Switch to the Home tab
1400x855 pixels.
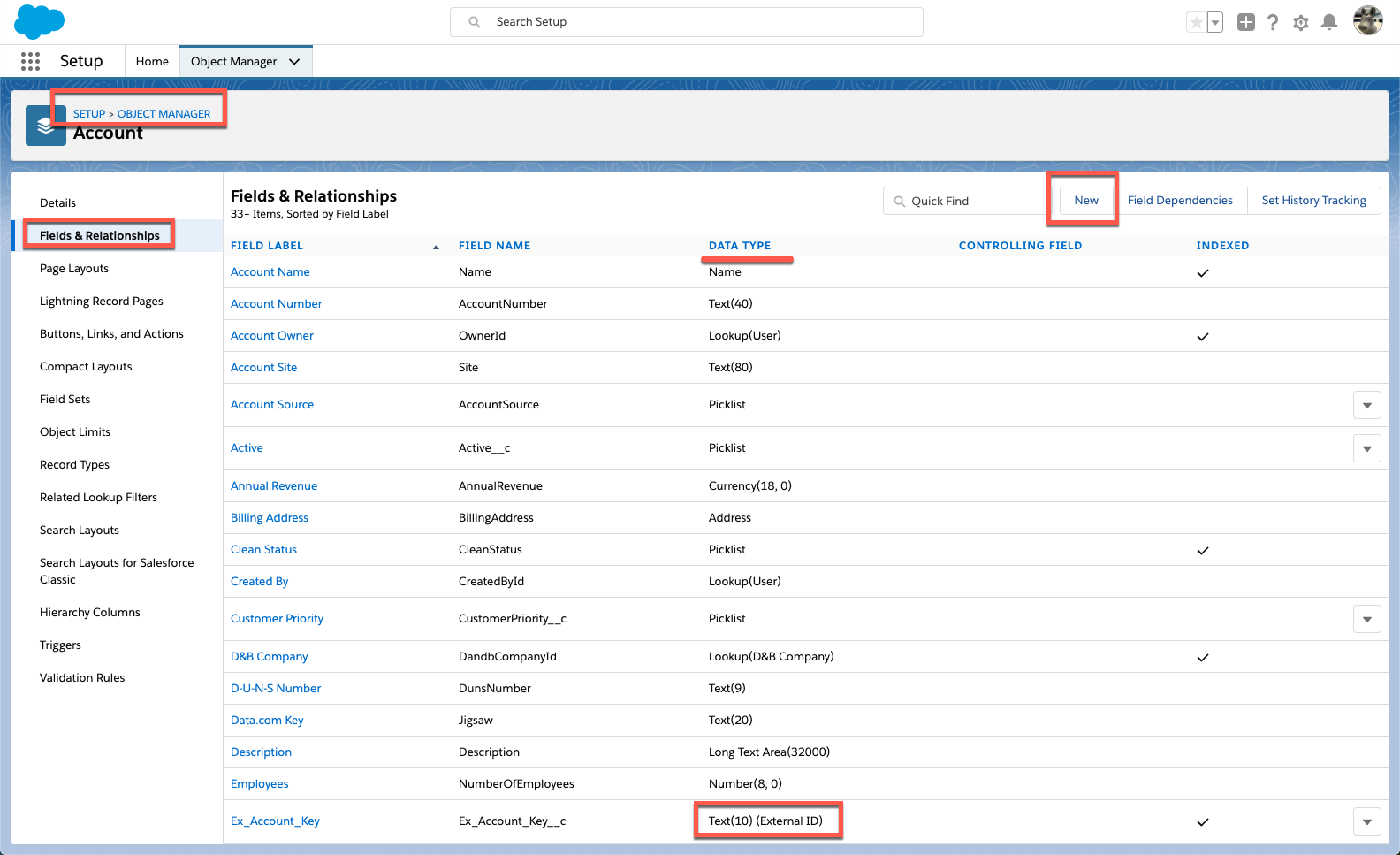152,61
